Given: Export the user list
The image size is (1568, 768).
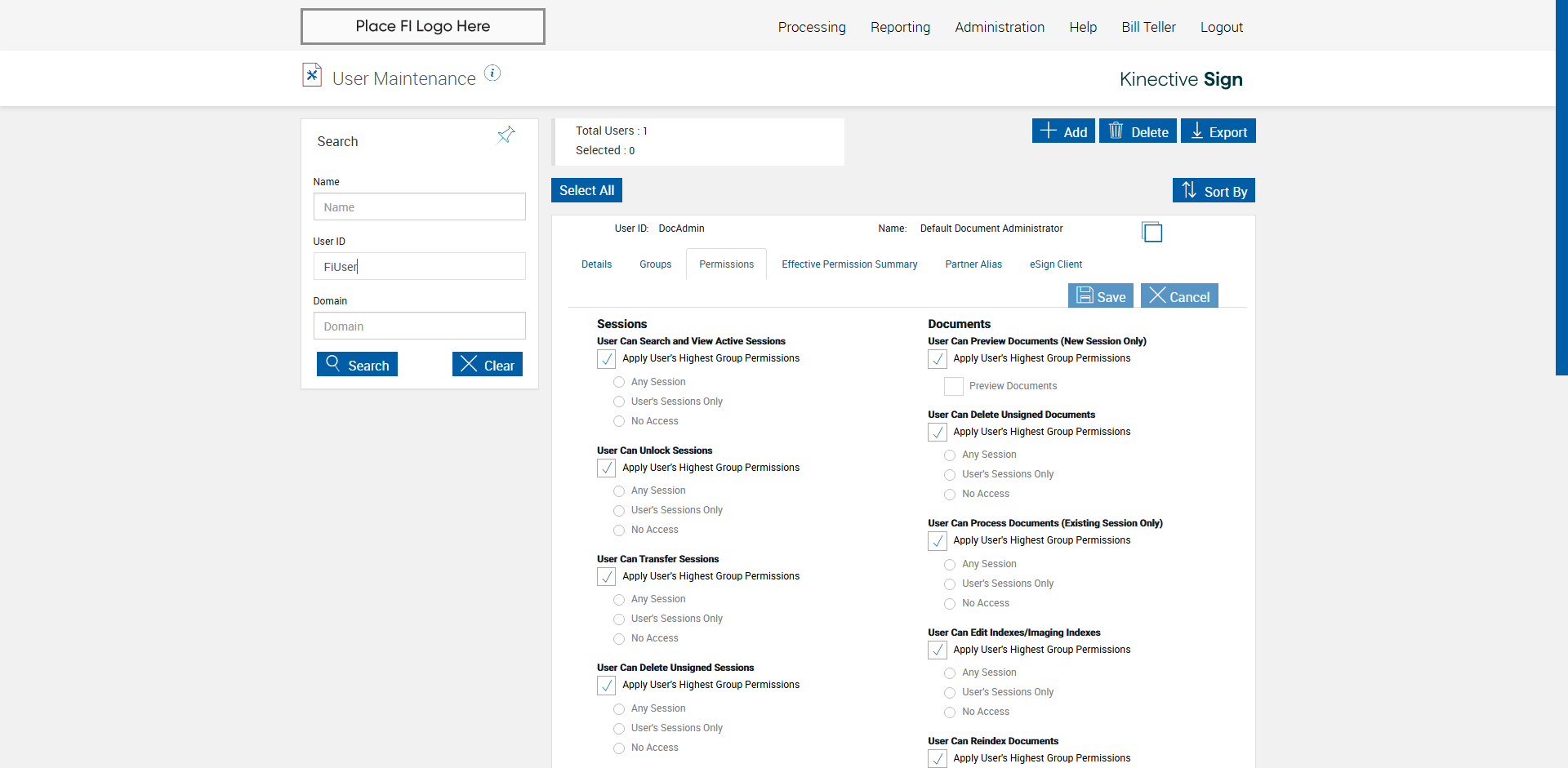Looking at the screenshot, I should (1218, 131).
